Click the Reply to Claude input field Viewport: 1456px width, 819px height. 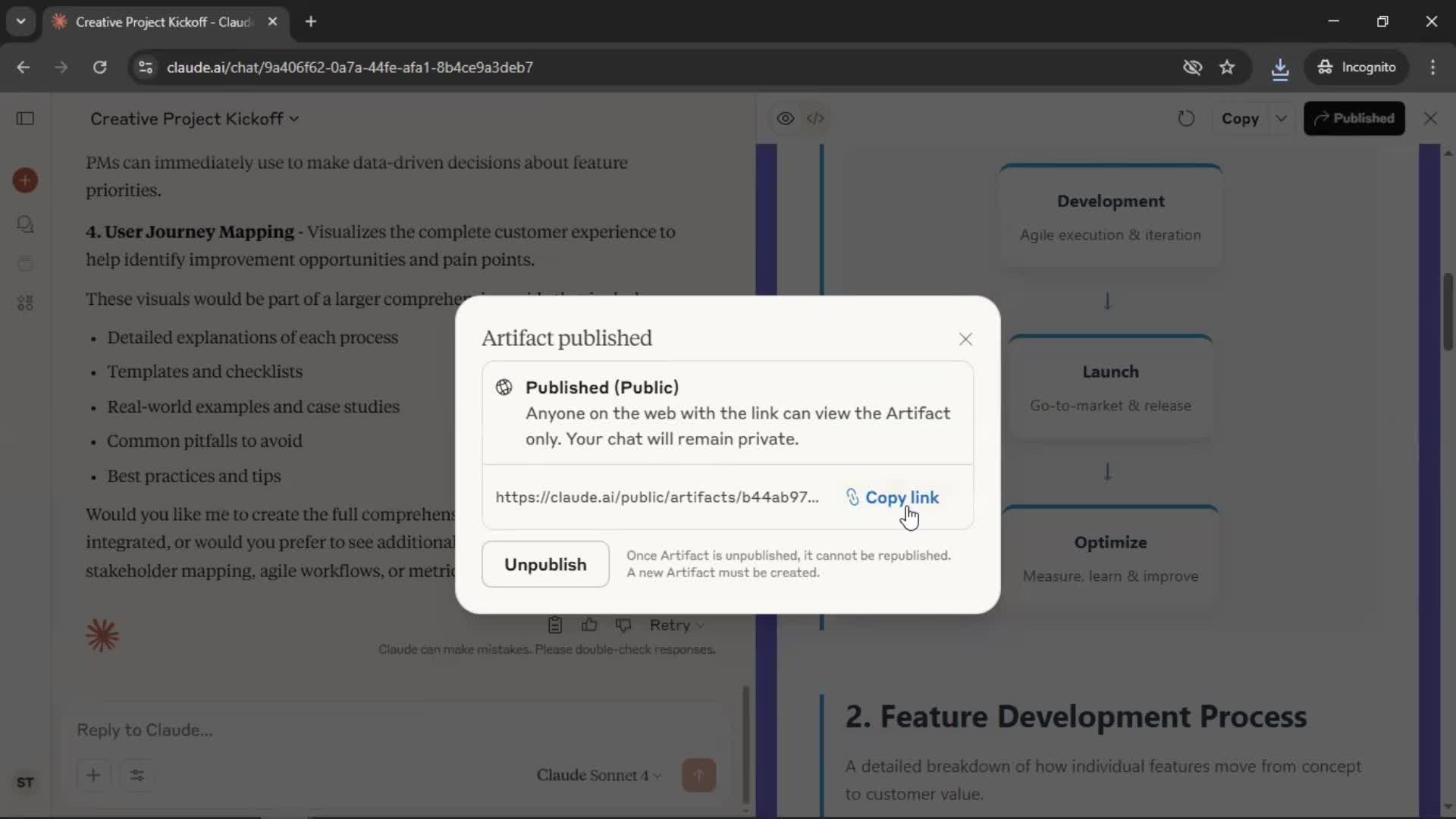coord(394,730)
